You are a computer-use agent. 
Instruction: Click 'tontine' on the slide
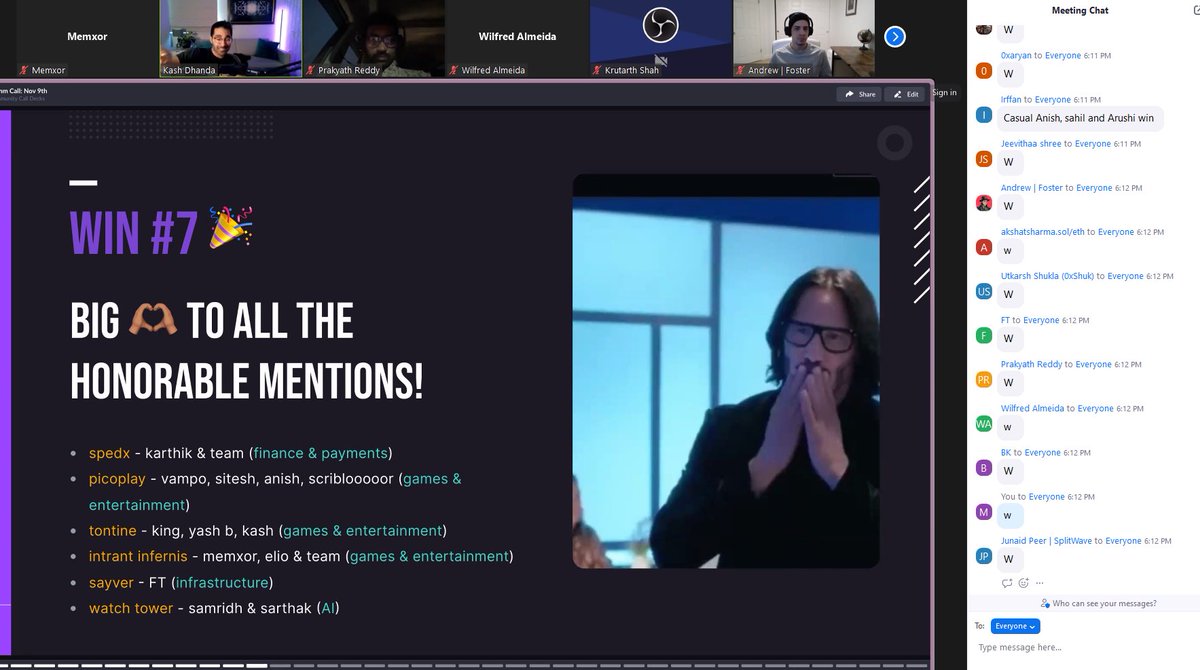[x=112, y=530]
